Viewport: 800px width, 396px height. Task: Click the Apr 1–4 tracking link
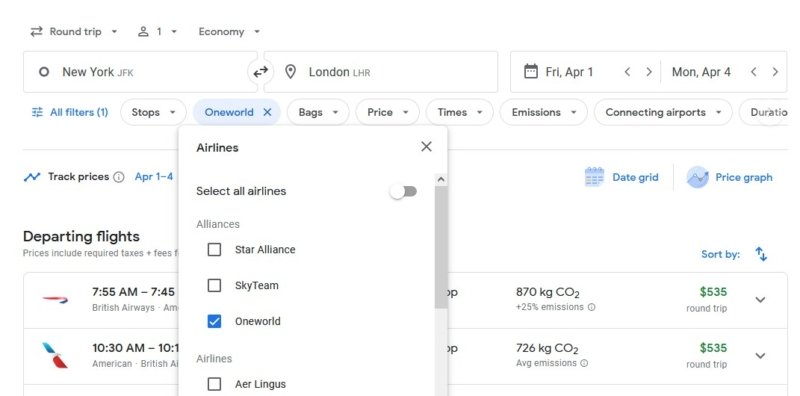pos(154,177)
